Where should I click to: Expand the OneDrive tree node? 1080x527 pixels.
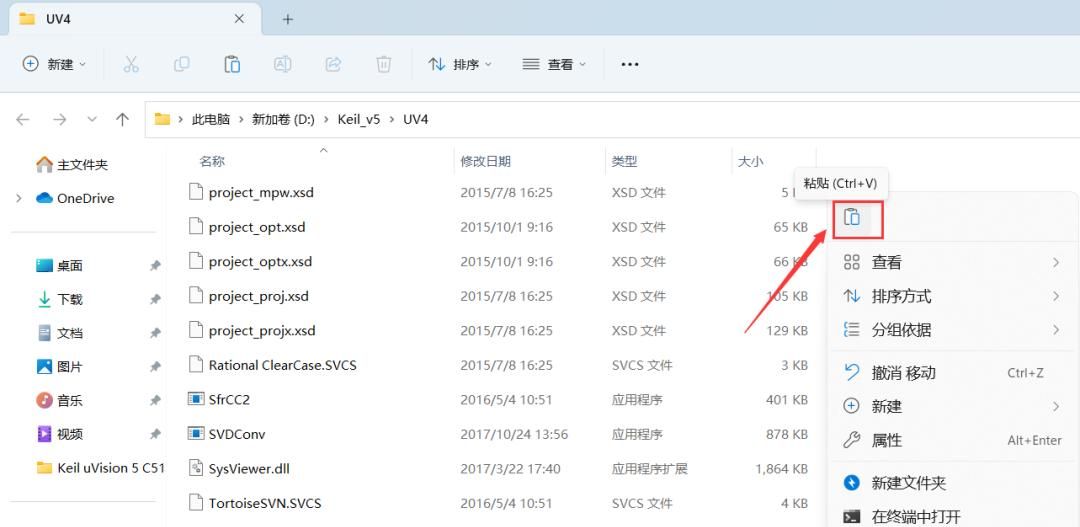(19, 198)
